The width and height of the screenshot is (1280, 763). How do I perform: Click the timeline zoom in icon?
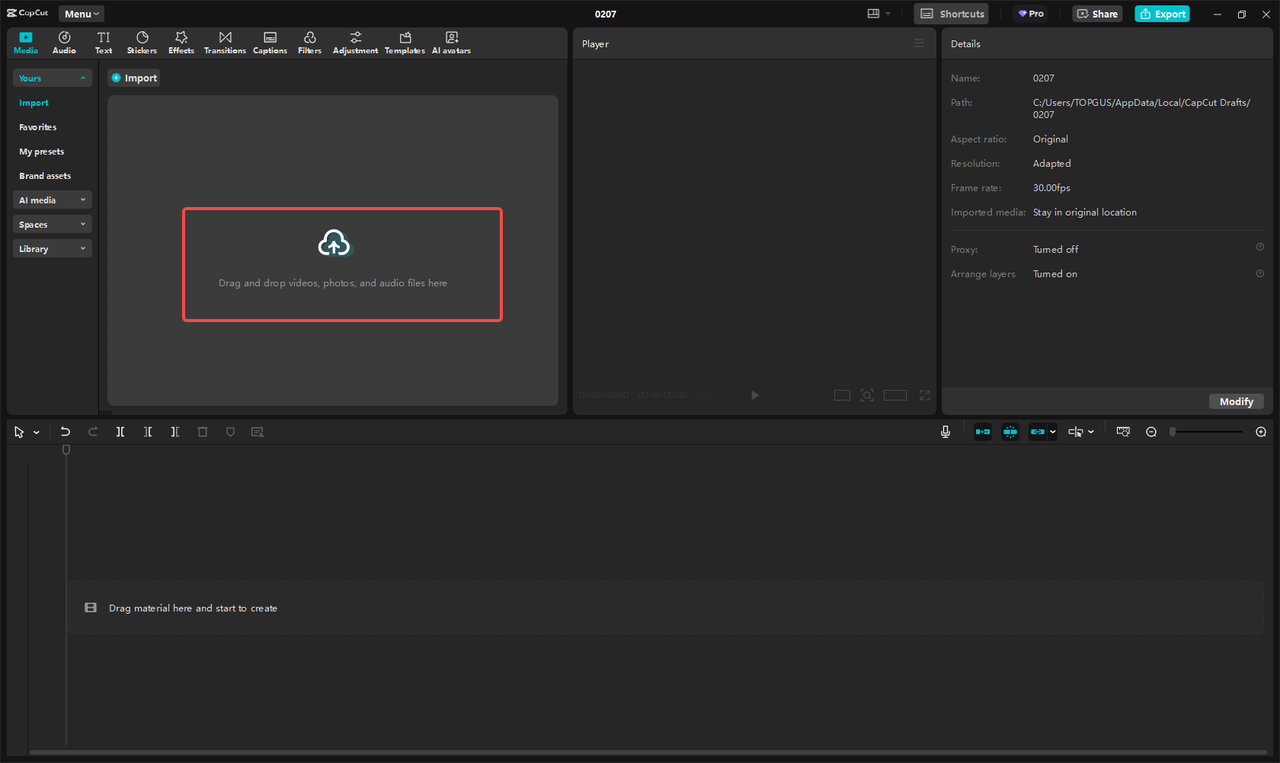[1261, 432]
